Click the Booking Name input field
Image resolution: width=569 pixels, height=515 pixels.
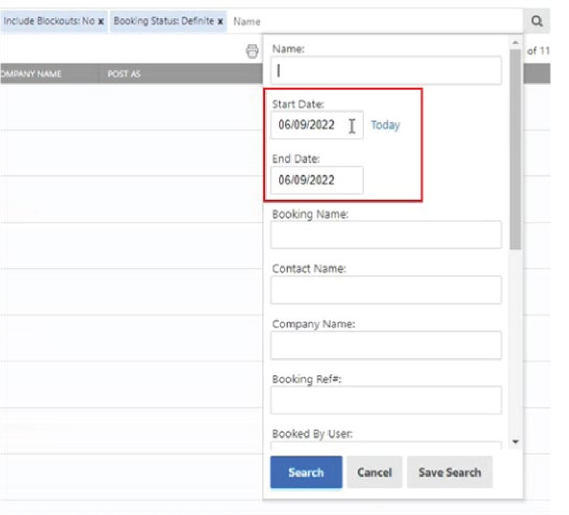tap(386, 235)
